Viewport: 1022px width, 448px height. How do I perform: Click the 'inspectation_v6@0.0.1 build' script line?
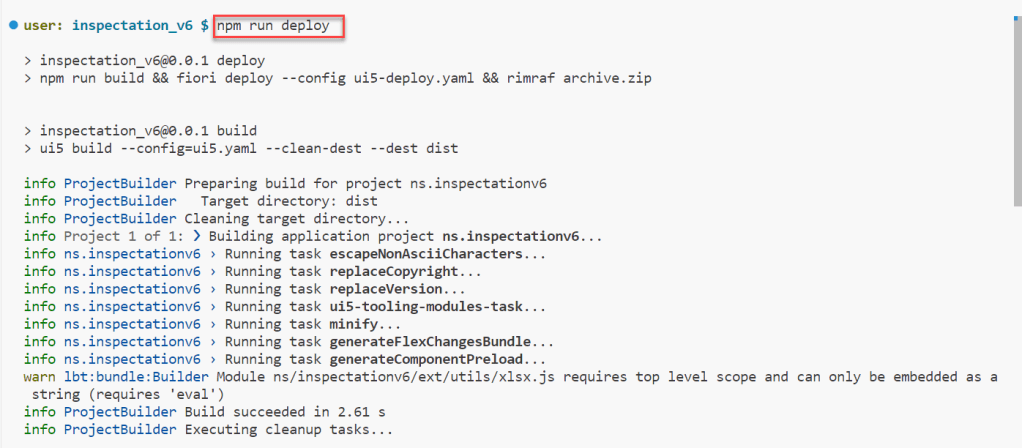[x=148, y=131]
